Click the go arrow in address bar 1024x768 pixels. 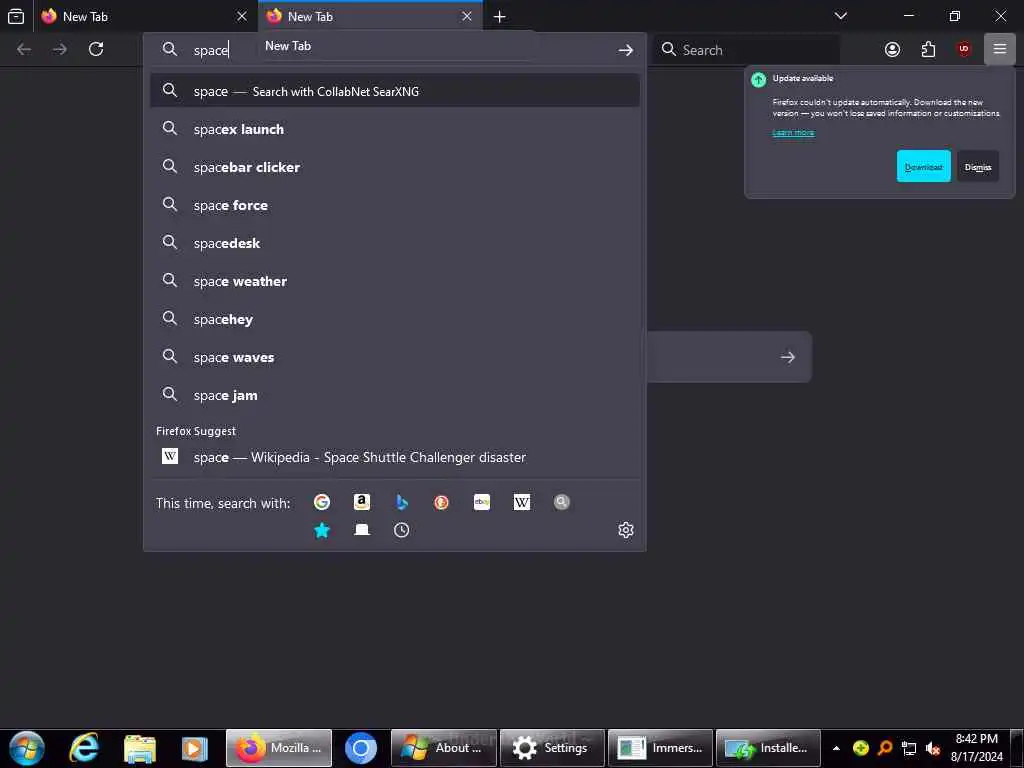click(x=626, y=50)
